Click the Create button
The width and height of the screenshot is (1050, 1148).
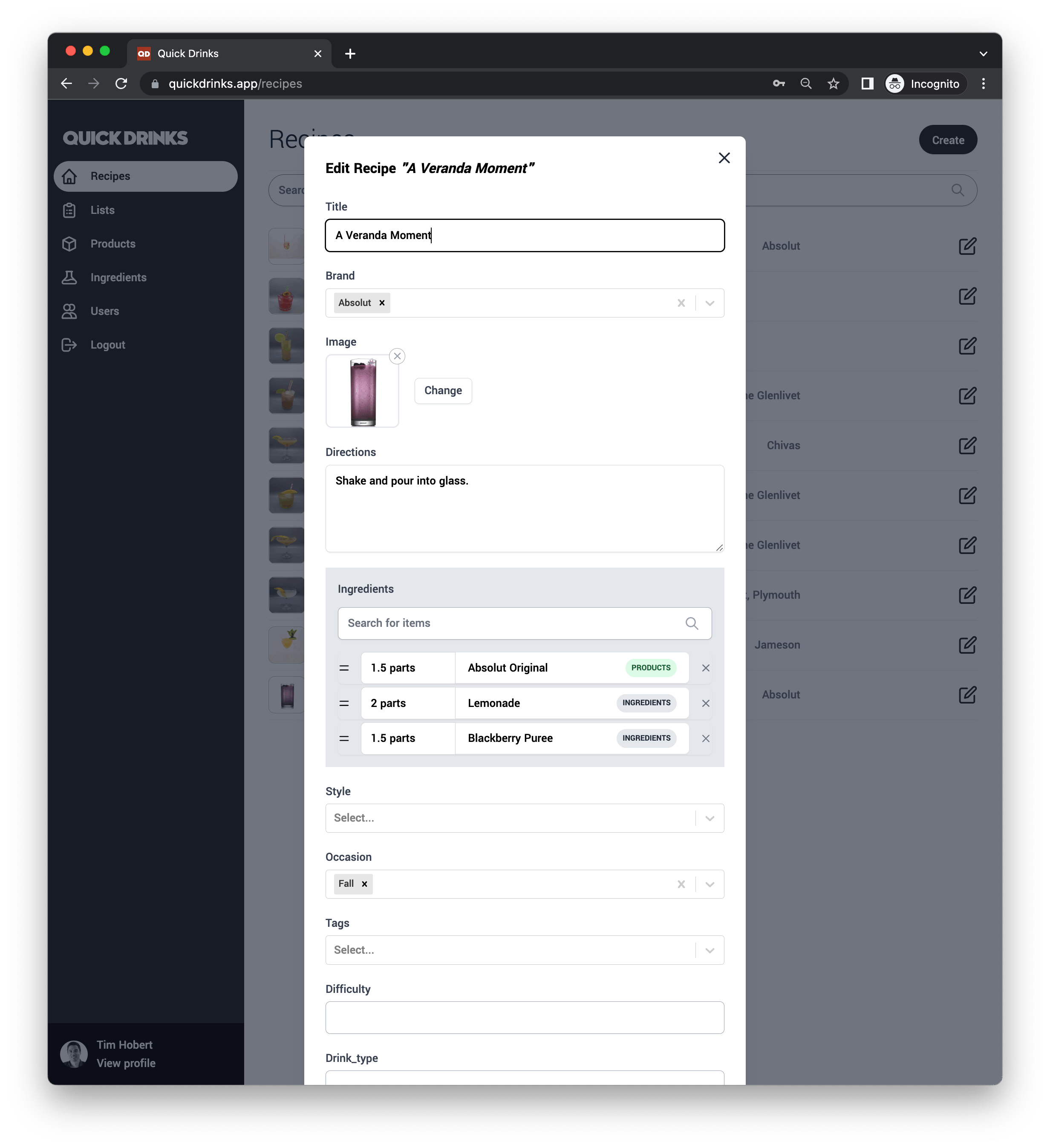coord(947,140)
